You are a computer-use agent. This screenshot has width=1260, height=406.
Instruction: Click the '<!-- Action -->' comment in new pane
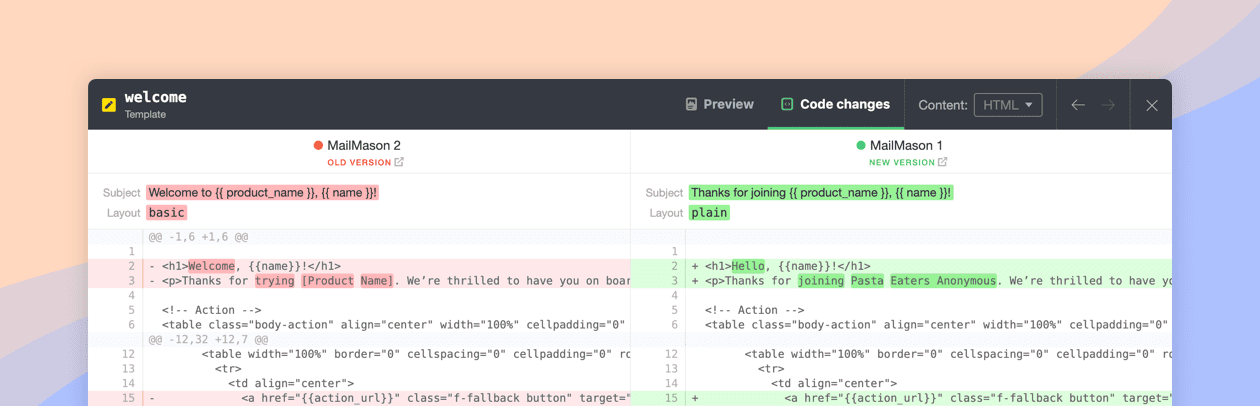(x=754, y=310)
